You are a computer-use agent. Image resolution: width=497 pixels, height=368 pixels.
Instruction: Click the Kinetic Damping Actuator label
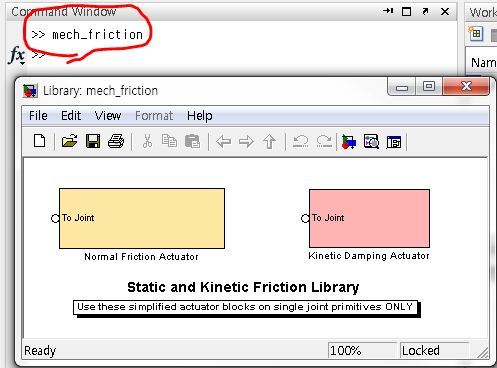tap(369, 256)
